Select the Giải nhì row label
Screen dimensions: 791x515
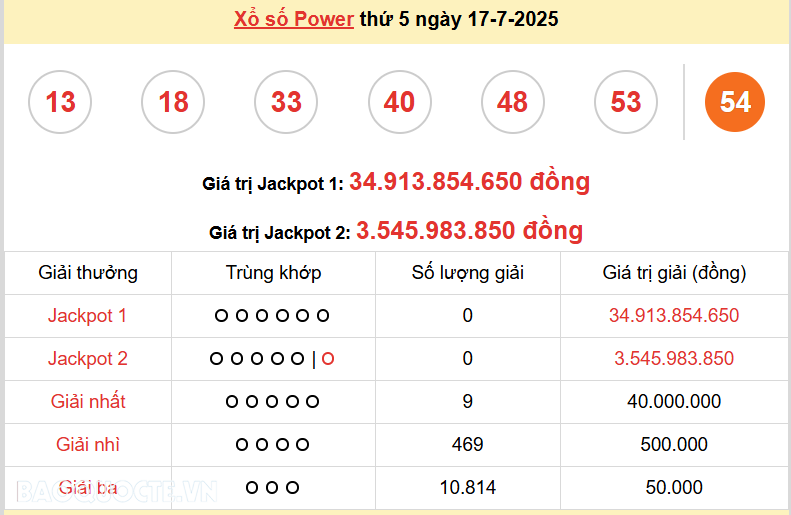(88, 444)
